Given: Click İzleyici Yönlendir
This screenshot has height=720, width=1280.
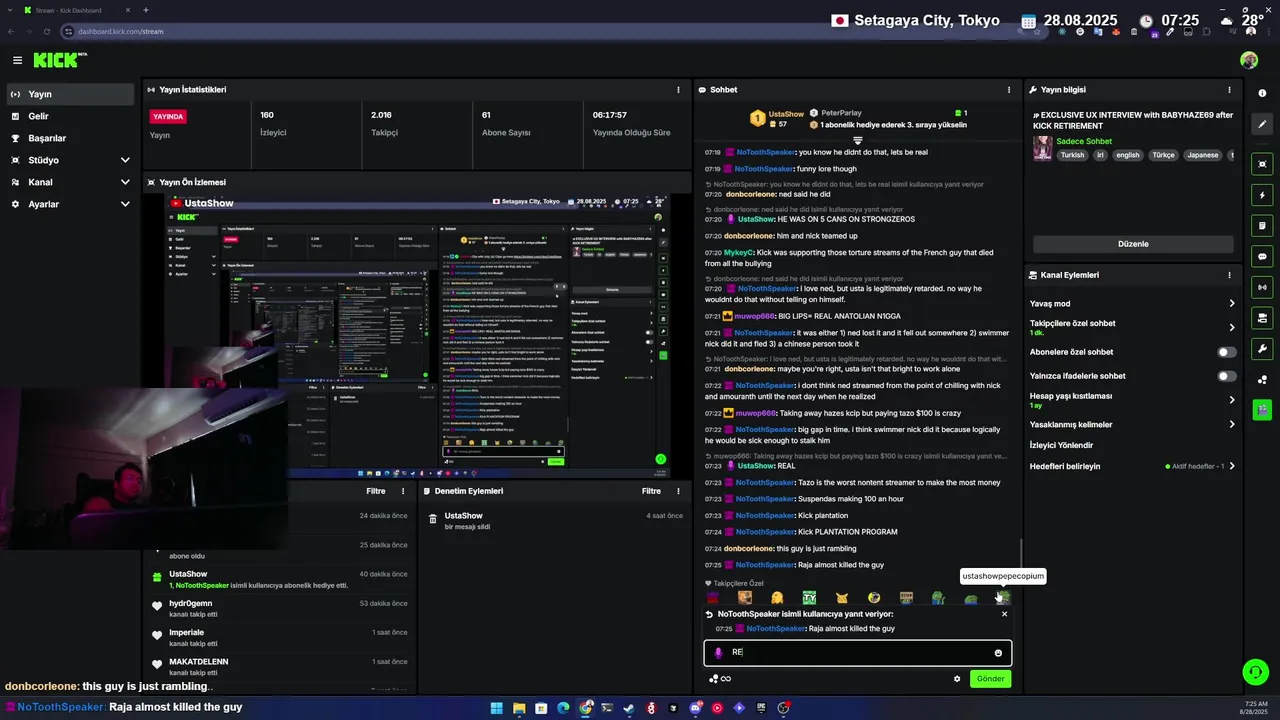Looking at the screenshot, I should click(1061, 445).
